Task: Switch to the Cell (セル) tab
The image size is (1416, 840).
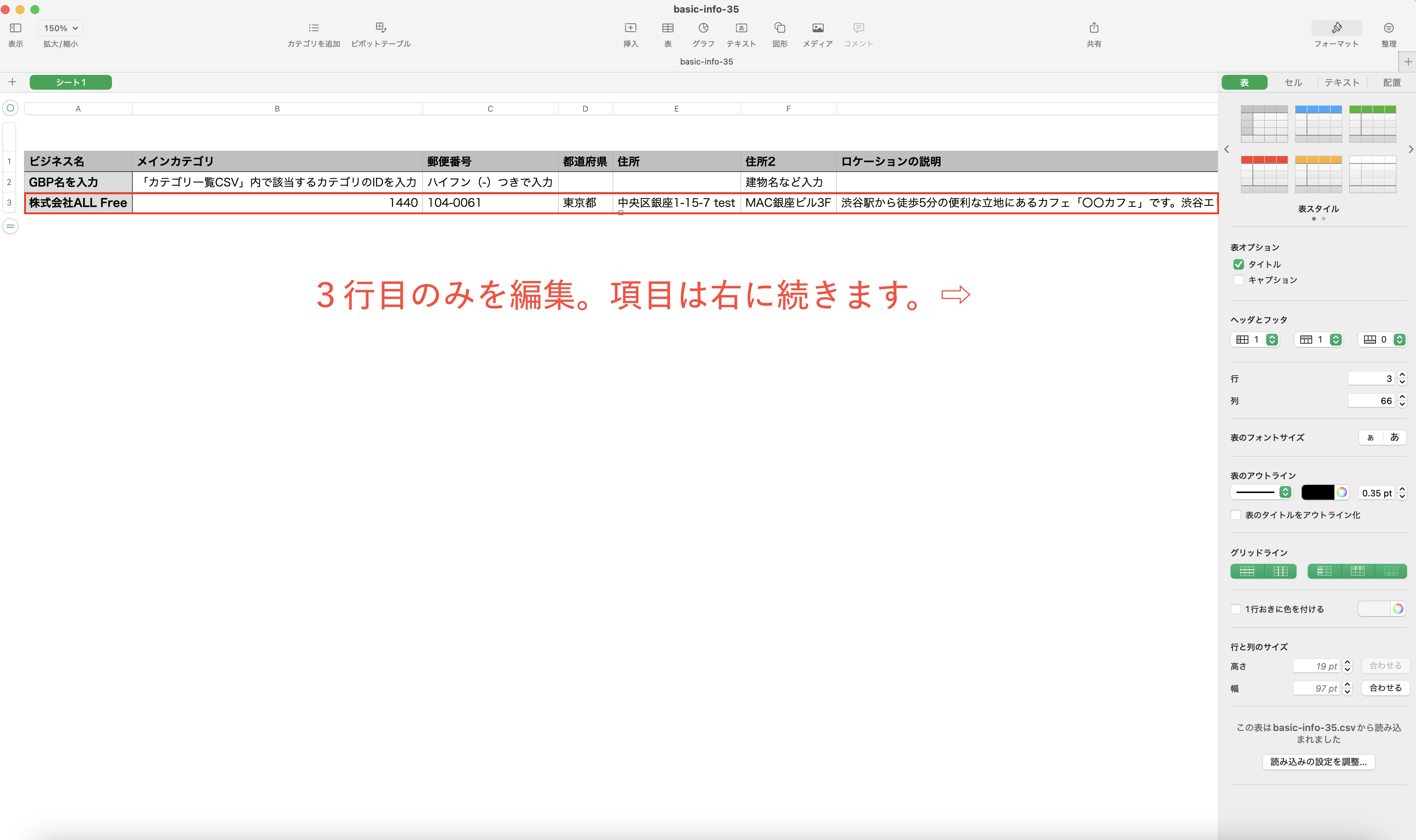Action: tap(1293, 83)
